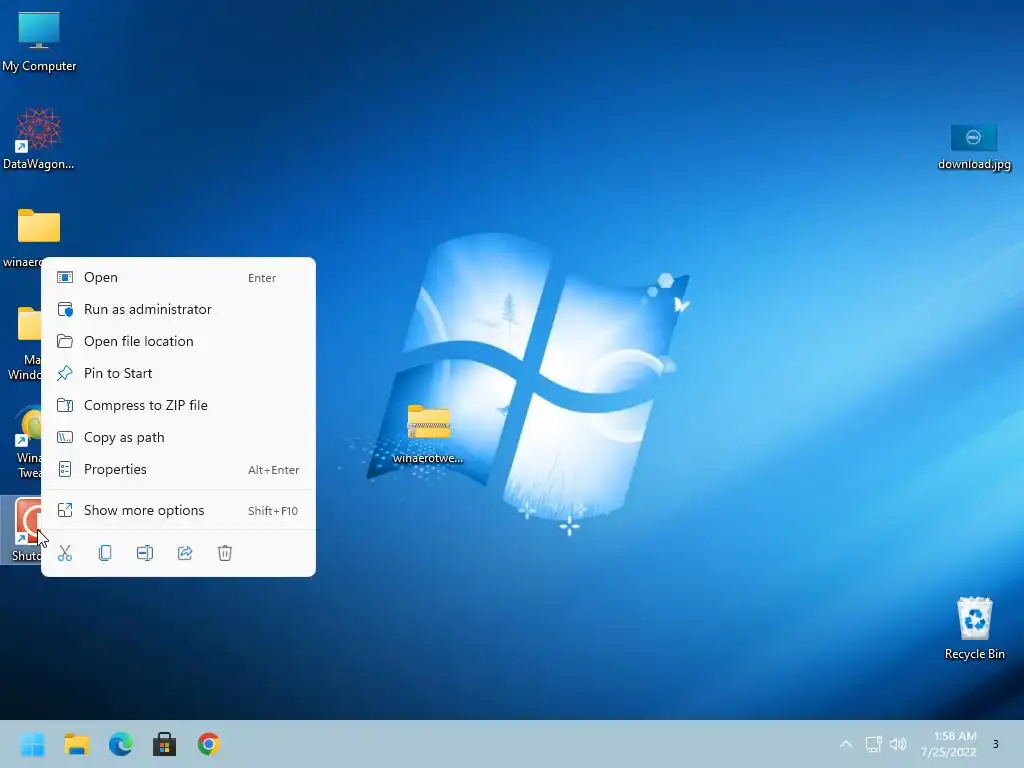Viewport: 1024px width, 768px height.
Task: Open Microsoft Store from the taskbar
Action: coord(165,744)
